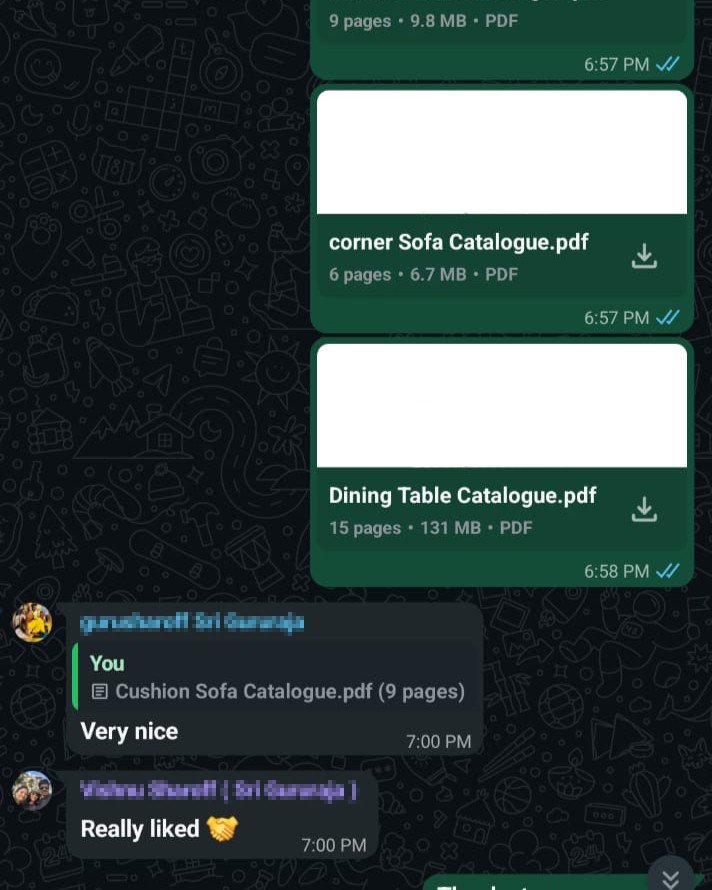Jump to latest messages with double-chevron button
The height and width of the screenshot is (890, 712).
(671, 877)
